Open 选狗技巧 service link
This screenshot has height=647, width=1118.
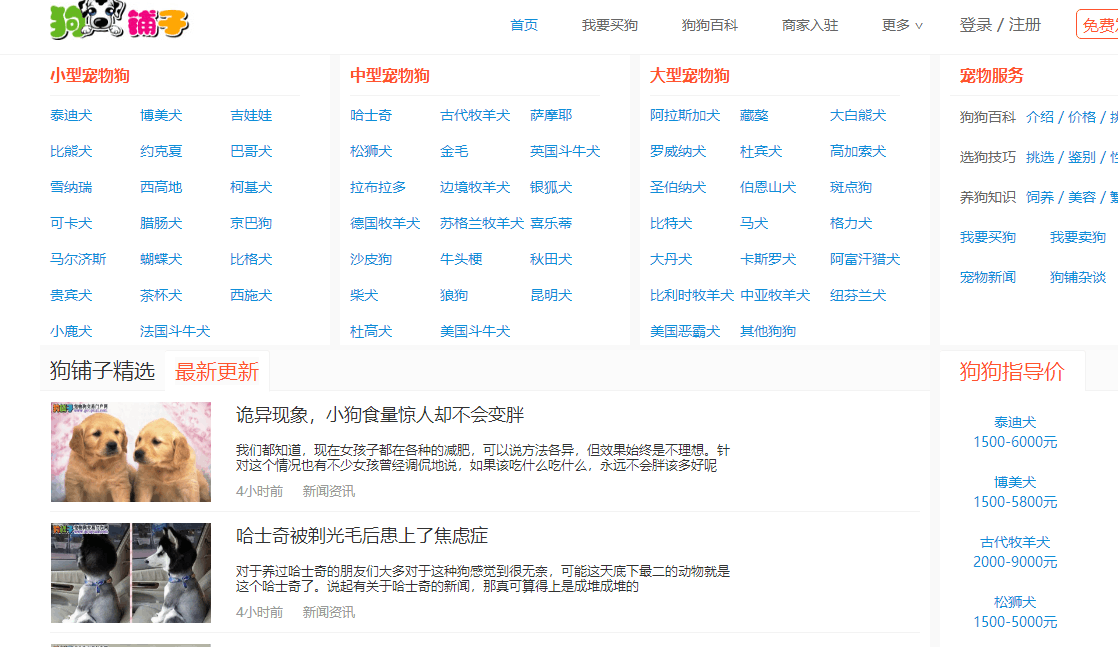(x=988, y=157)
